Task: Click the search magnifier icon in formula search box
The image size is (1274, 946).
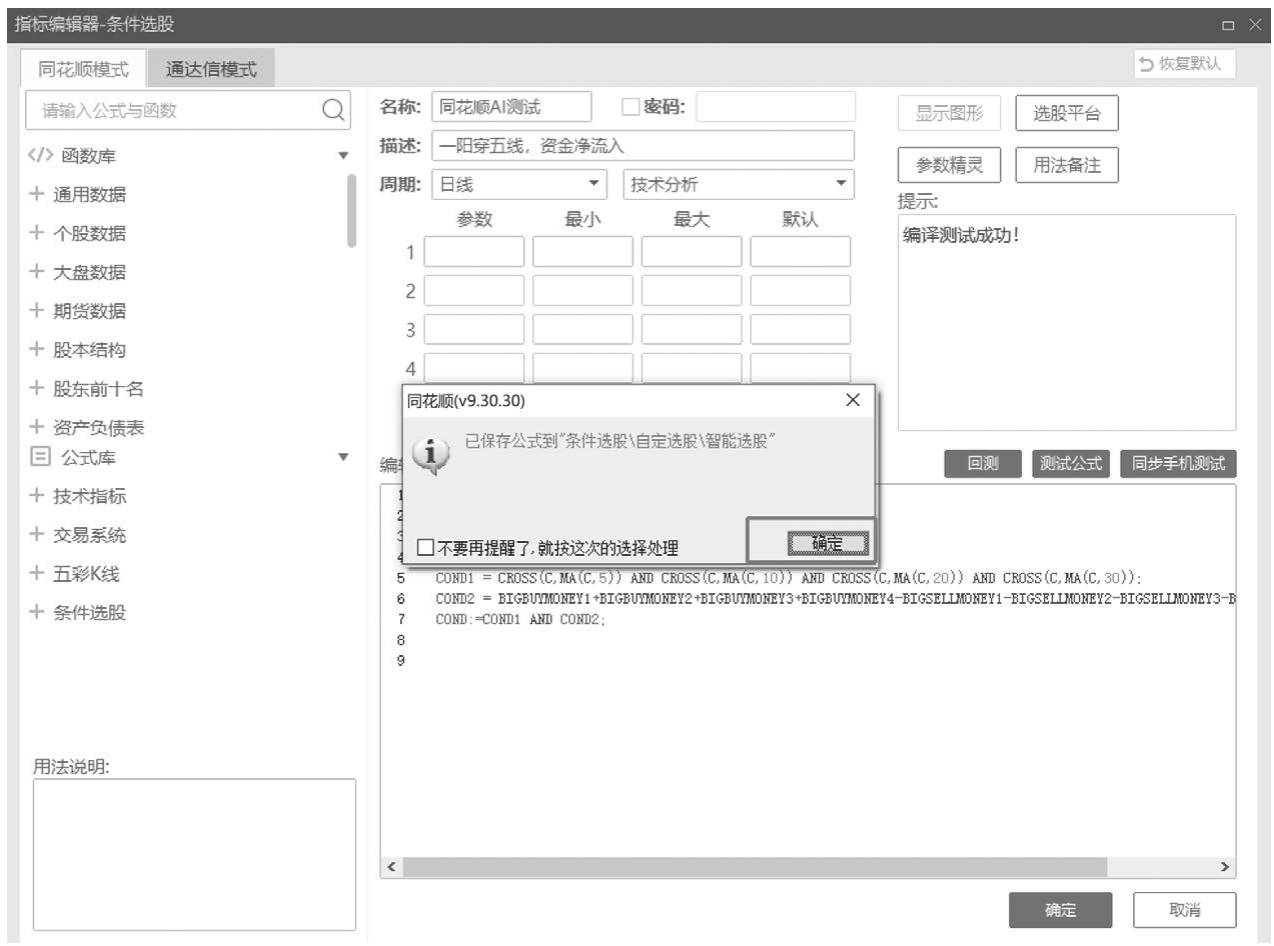Action: point(334,110)
